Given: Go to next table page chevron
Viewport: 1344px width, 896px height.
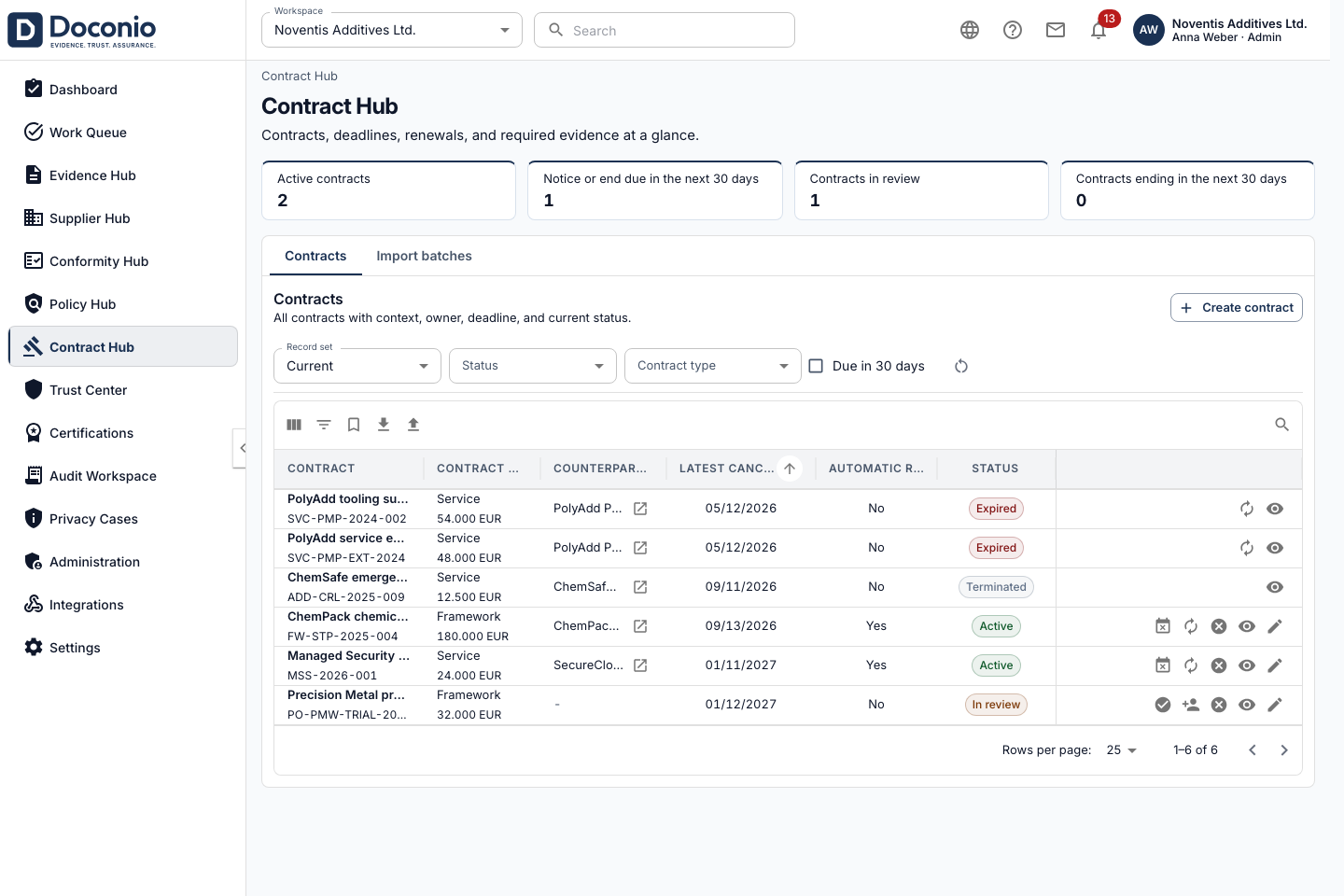Looking at the screenshot, I should click(1284, 750).
